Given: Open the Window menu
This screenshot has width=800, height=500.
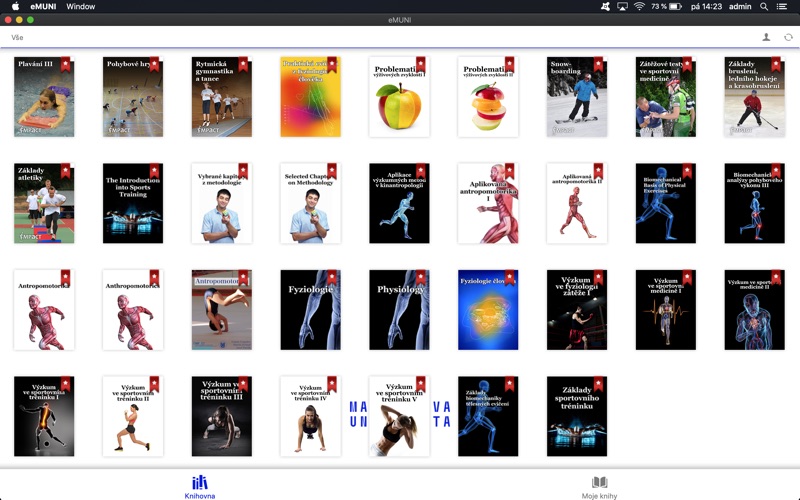Looking at the screenshot, I should (81, 7).
